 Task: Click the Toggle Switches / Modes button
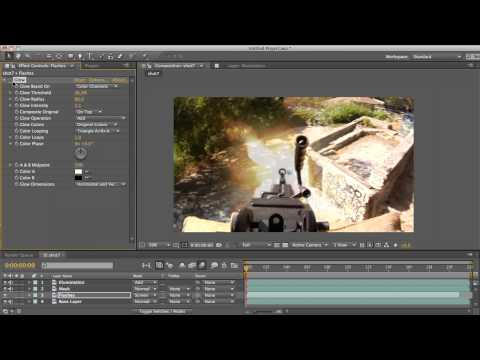click(x=163, y=311)
